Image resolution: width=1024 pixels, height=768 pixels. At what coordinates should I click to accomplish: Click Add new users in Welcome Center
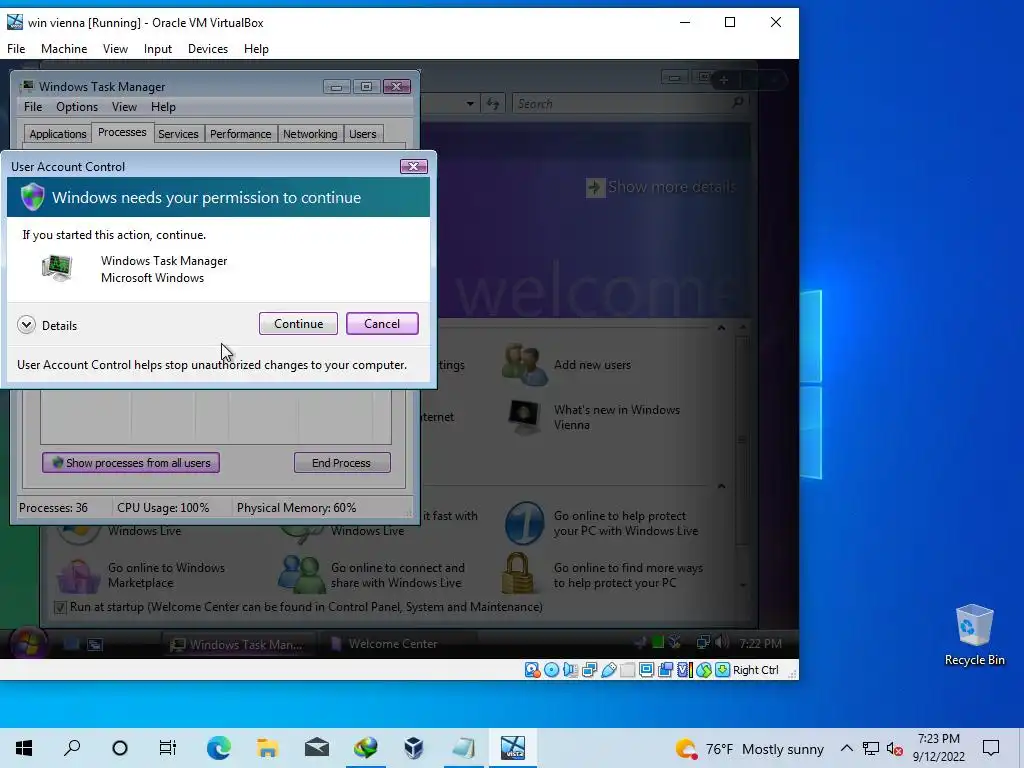point(592,365)
